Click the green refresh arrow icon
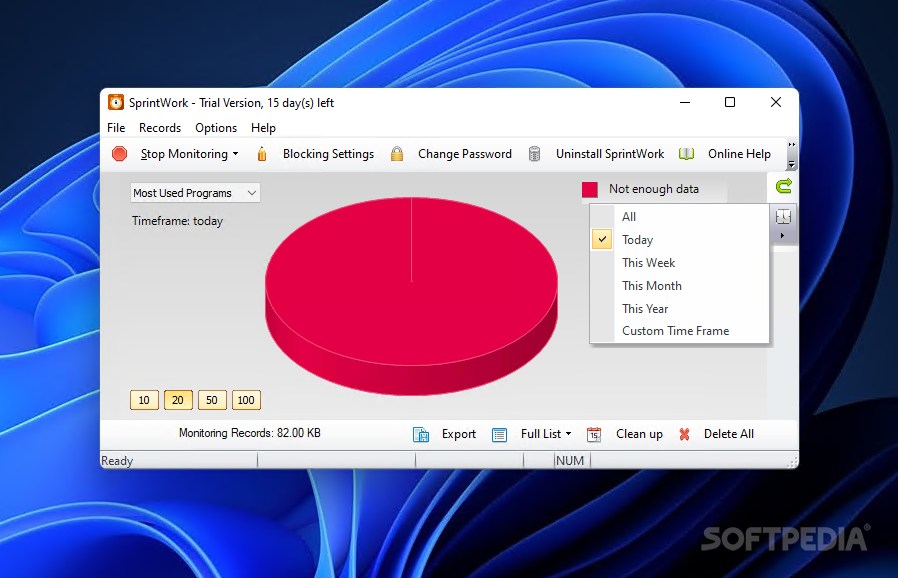 pos(783,186)
